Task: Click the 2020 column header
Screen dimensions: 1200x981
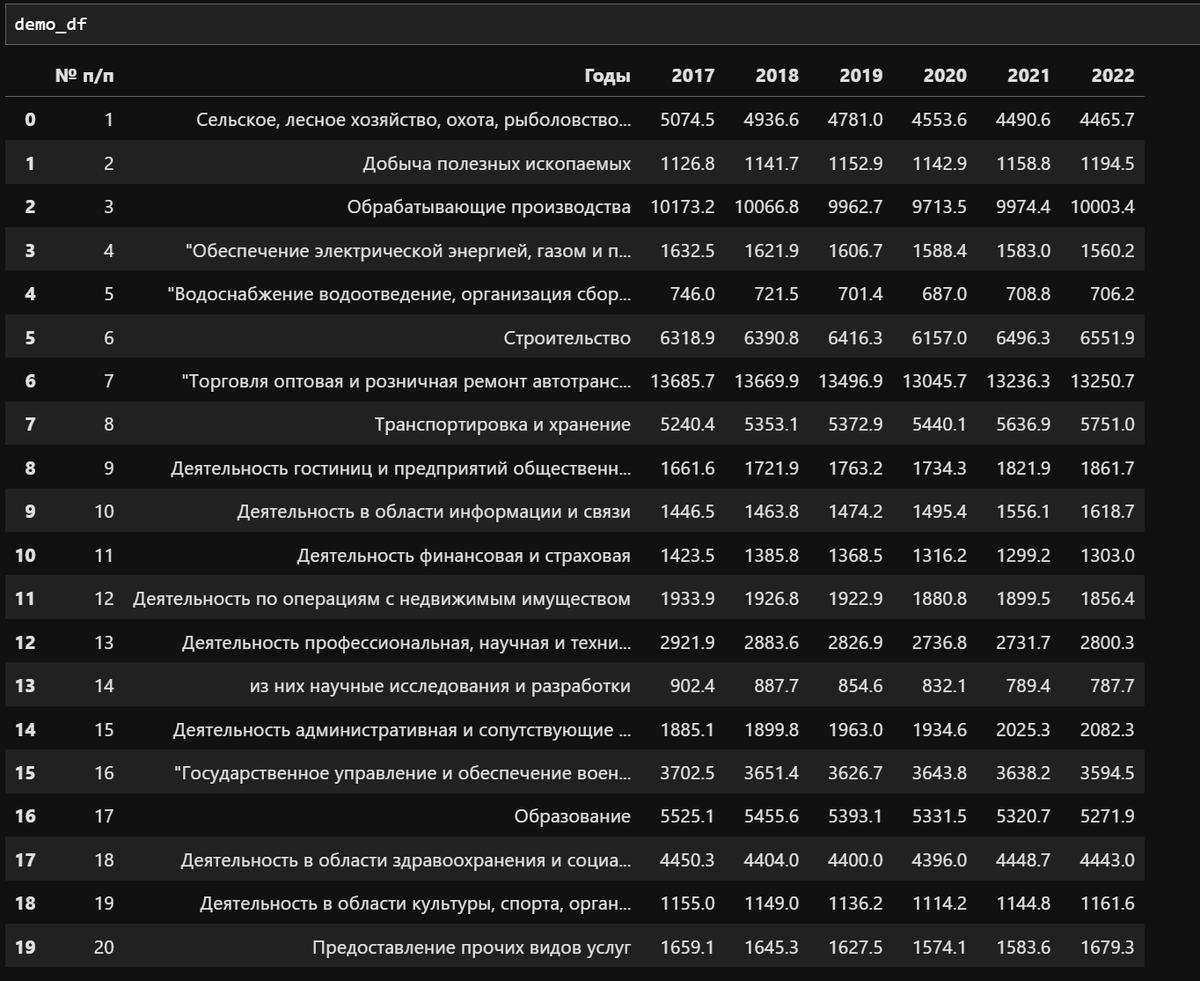Action: [945, 76]
